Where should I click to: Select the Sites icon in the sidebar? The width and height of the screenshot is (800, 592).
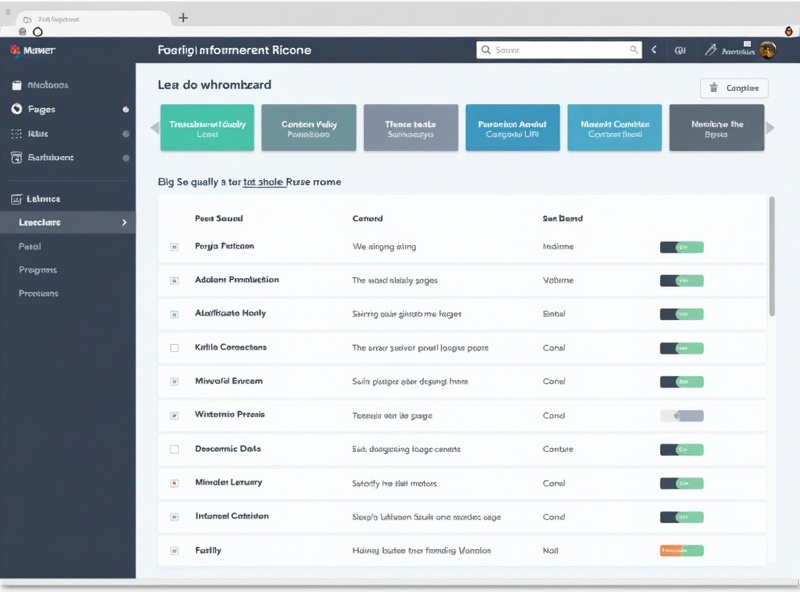pos(18,133)
